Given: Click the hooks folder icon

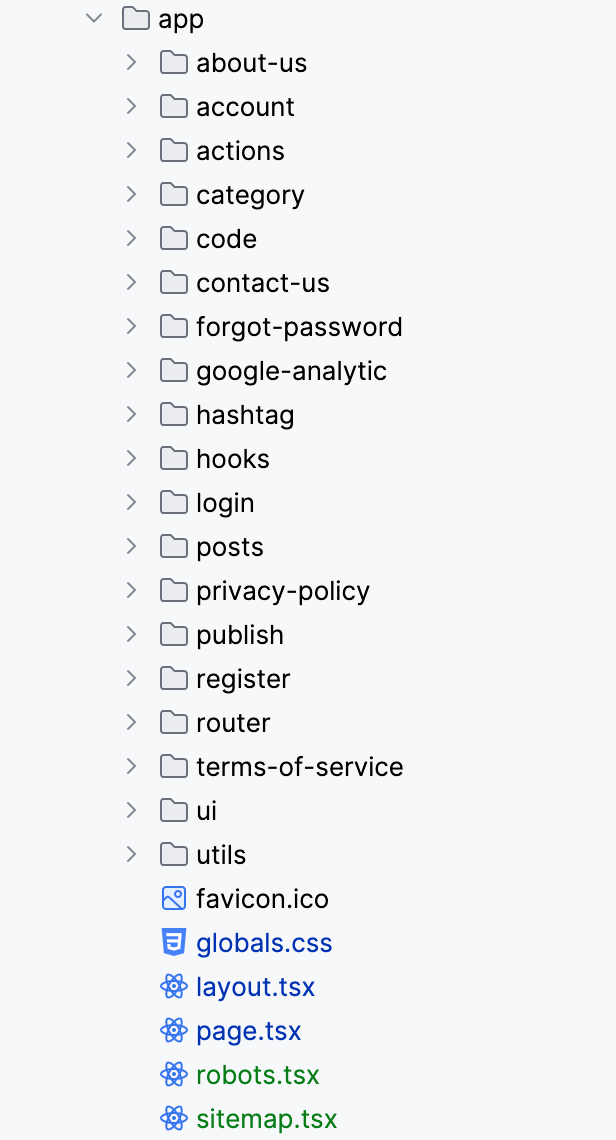Looking at the screenshot, I should point(174,459).
